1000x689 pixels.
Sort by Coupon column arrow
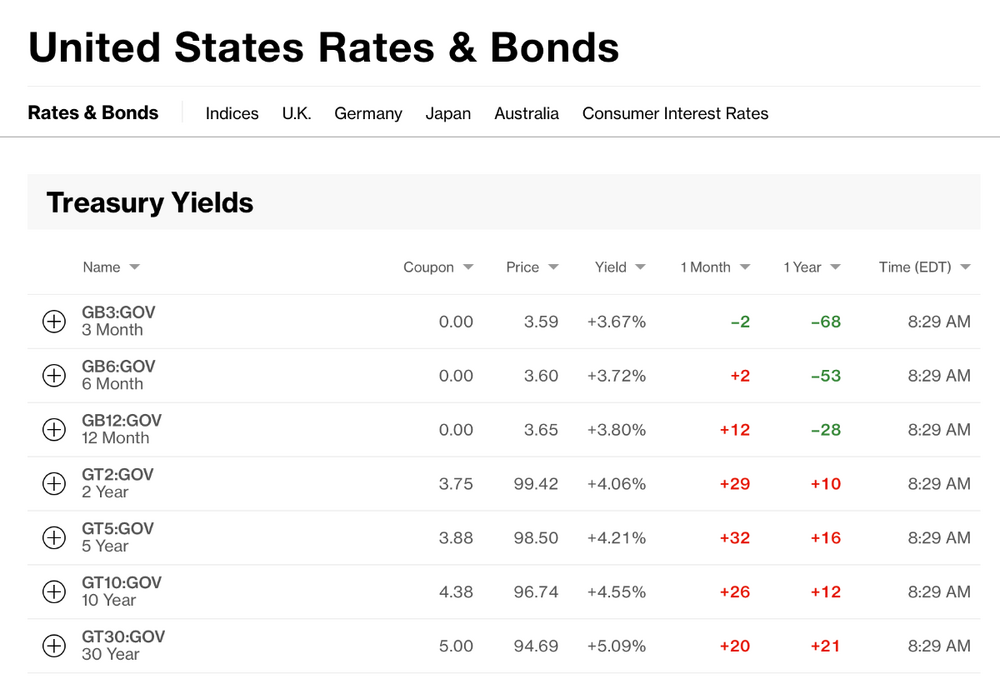pyautogui.click(x=468, y=267)
